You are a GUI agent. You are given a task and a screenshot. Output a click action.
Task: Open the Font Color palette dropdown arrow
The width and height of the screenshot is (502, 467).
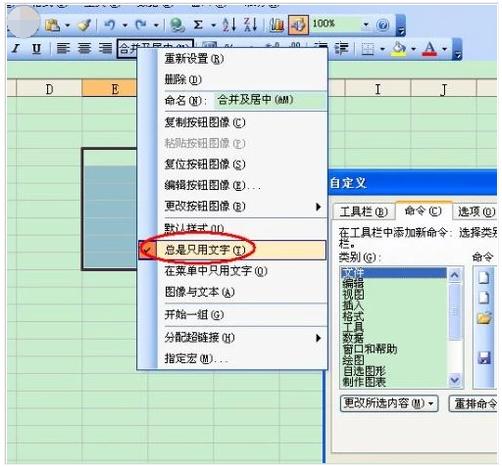pos(445,49)
